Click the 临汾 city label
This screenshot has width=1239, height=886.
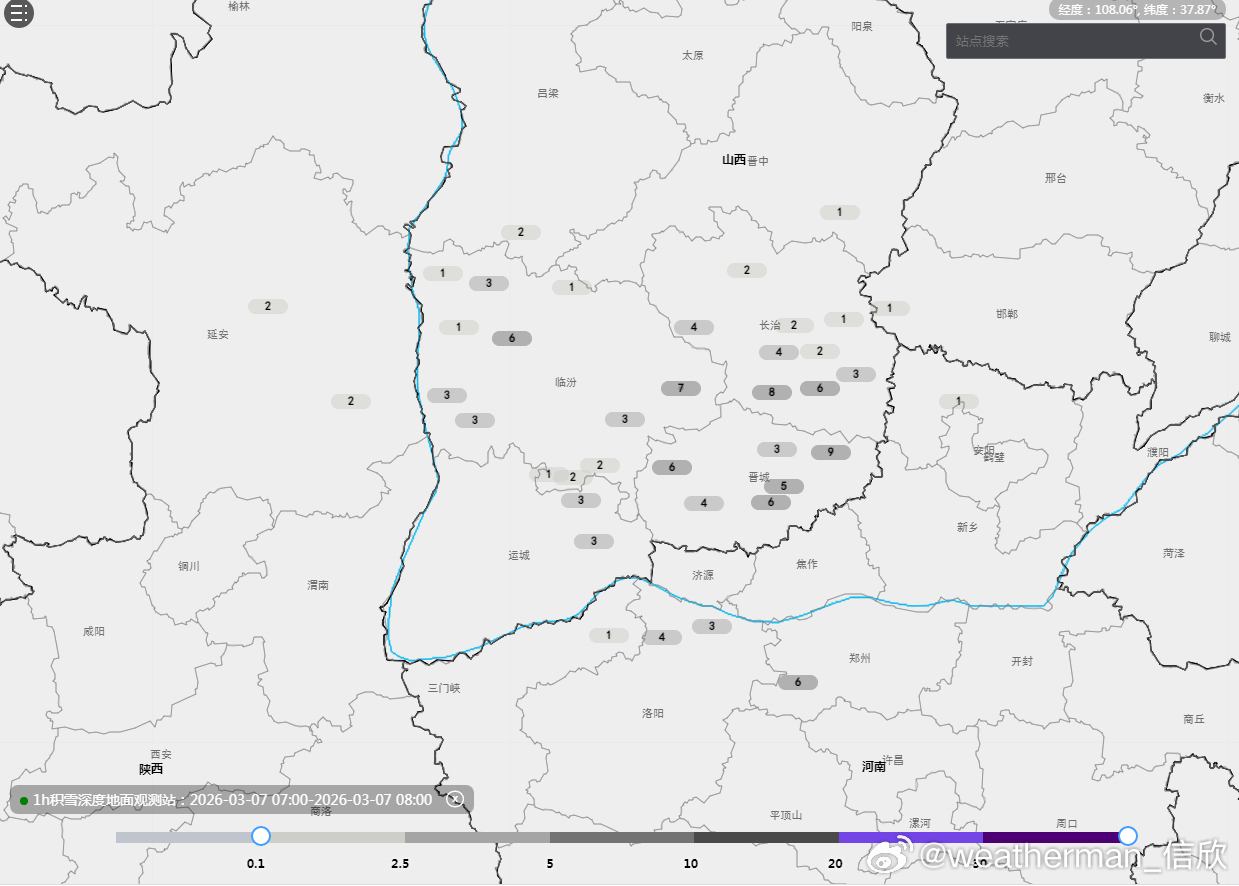(x=566, y=382)
